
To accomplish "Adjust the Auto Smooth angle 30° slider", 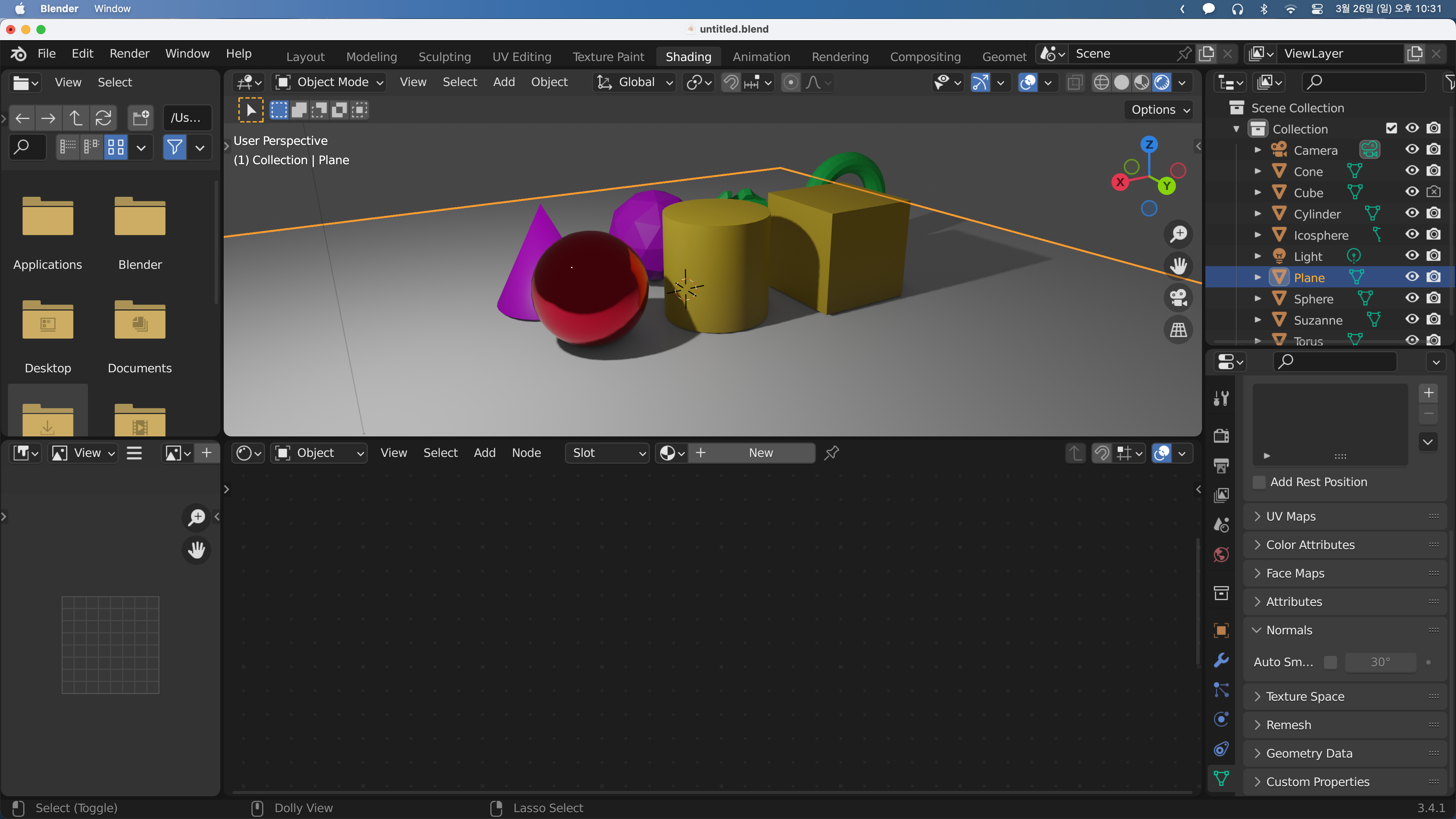I will click(x=1380, y=662).
